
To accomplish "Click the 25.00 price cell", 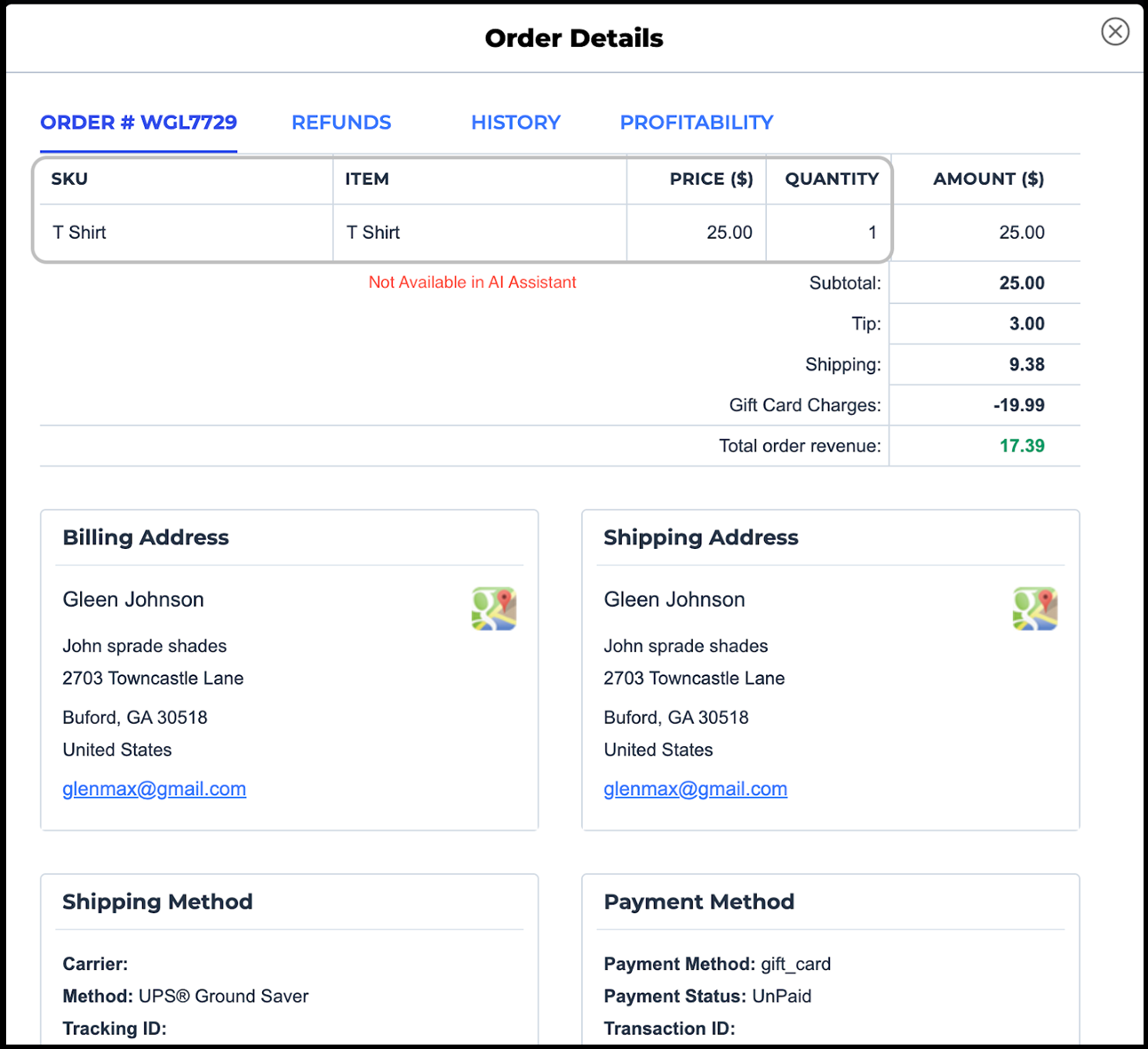I will (729, 233).
